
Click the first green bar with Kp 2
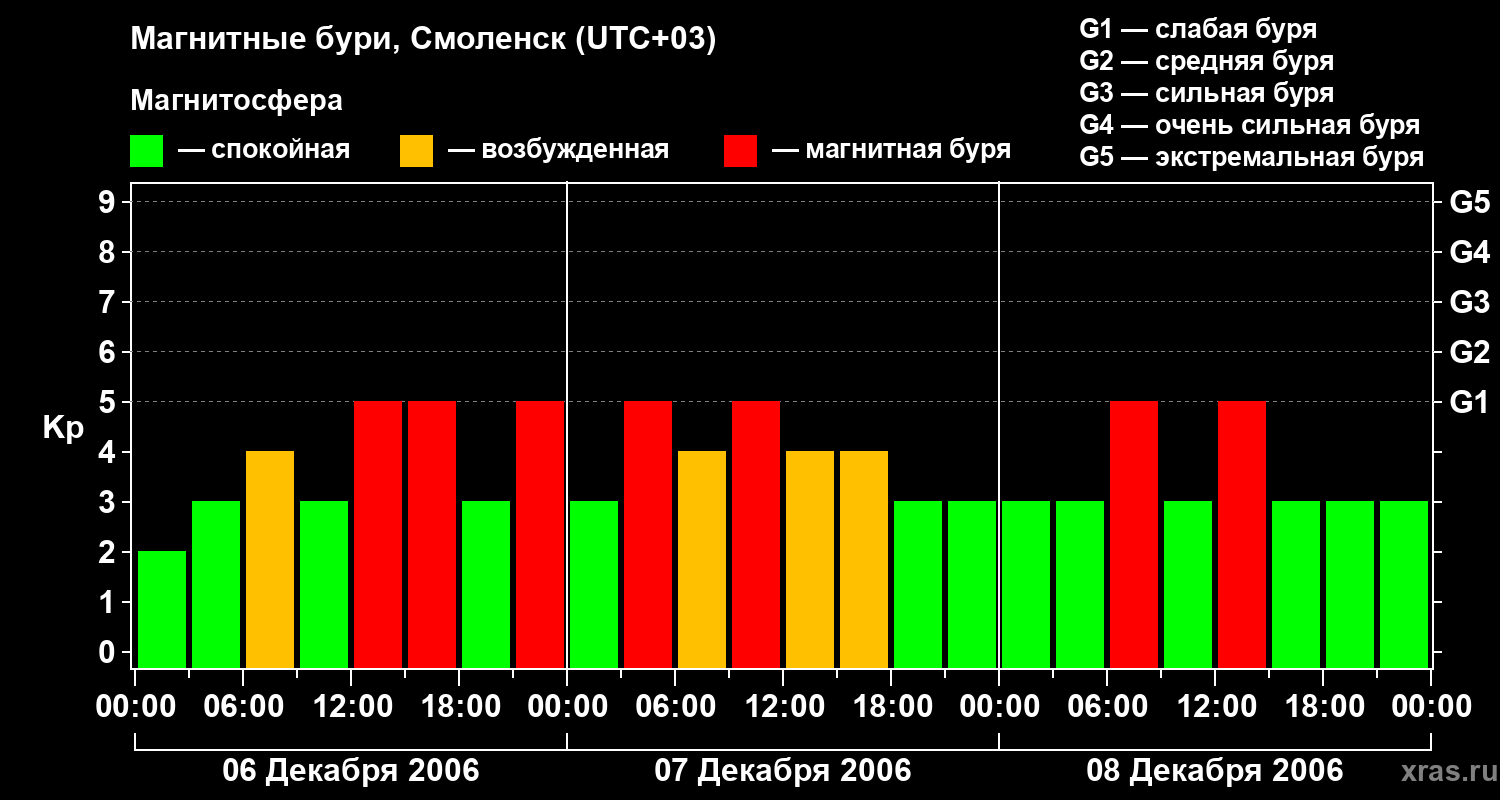tap(162, 609)
